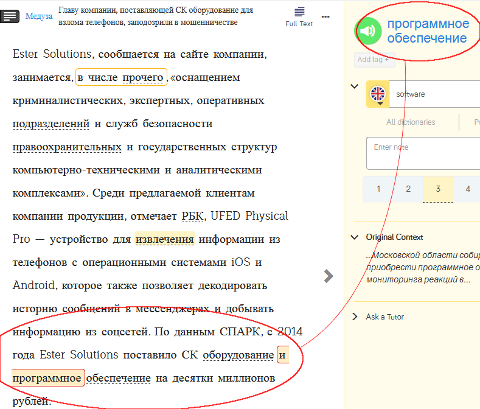
Task: Play pronunciation with green speaker icon
Action: 368,31
